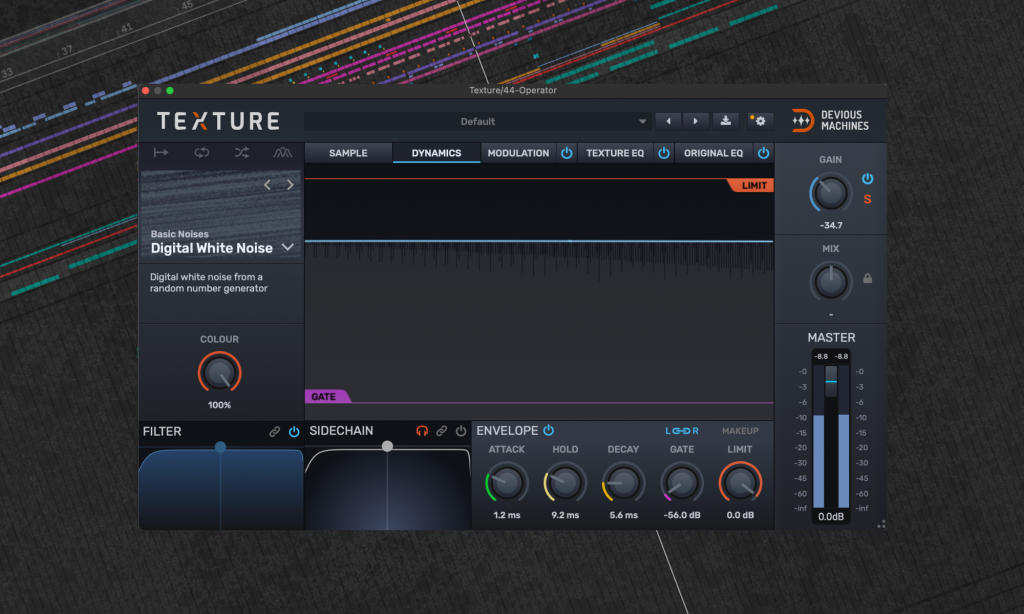Open settings via the gear icon
Screen dimensions: 1024x614
(x=759, y=121)
